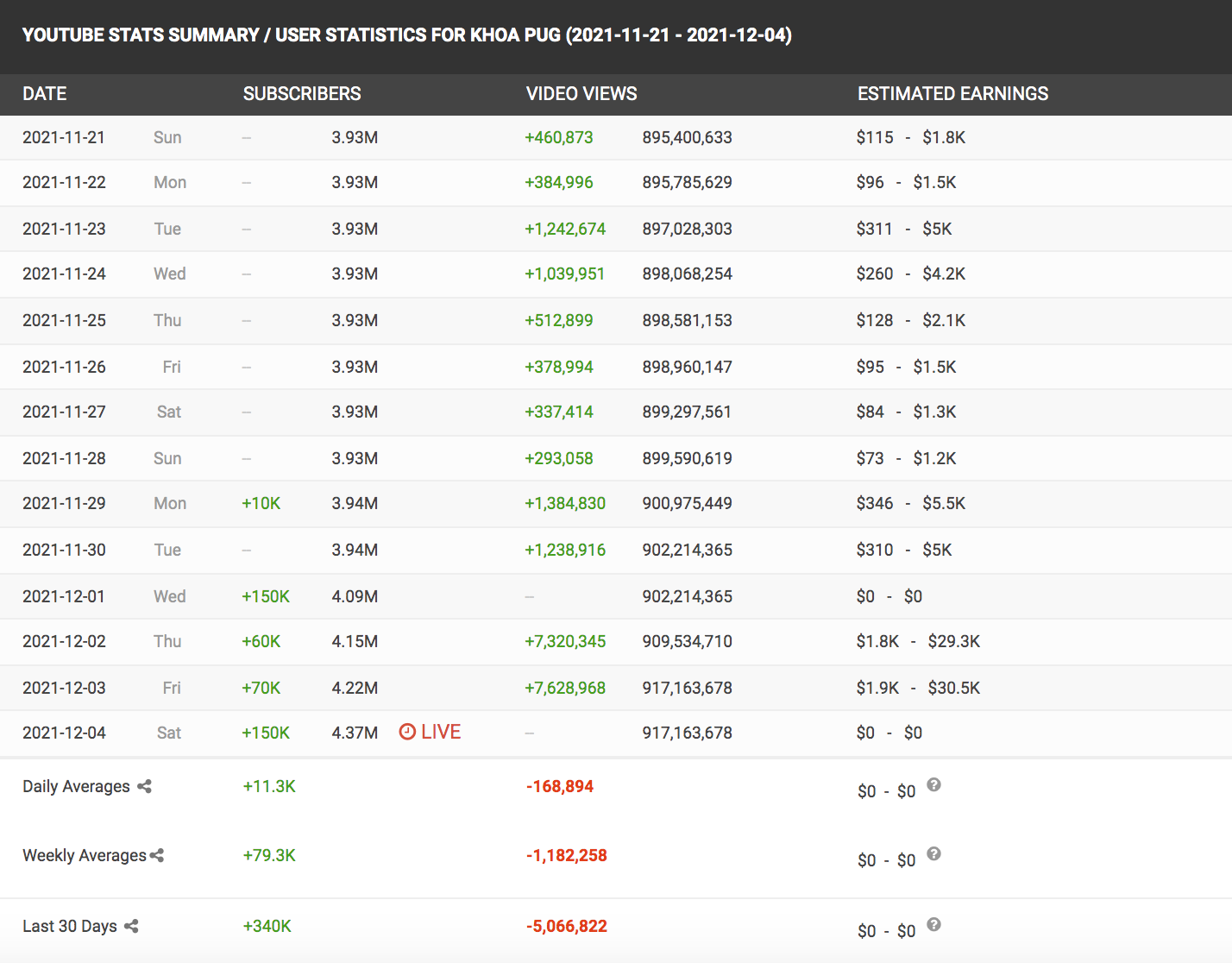Click the 2021-11-21 date cell
The width and height of the screenshot is (1232, 963).
point(64,137)
